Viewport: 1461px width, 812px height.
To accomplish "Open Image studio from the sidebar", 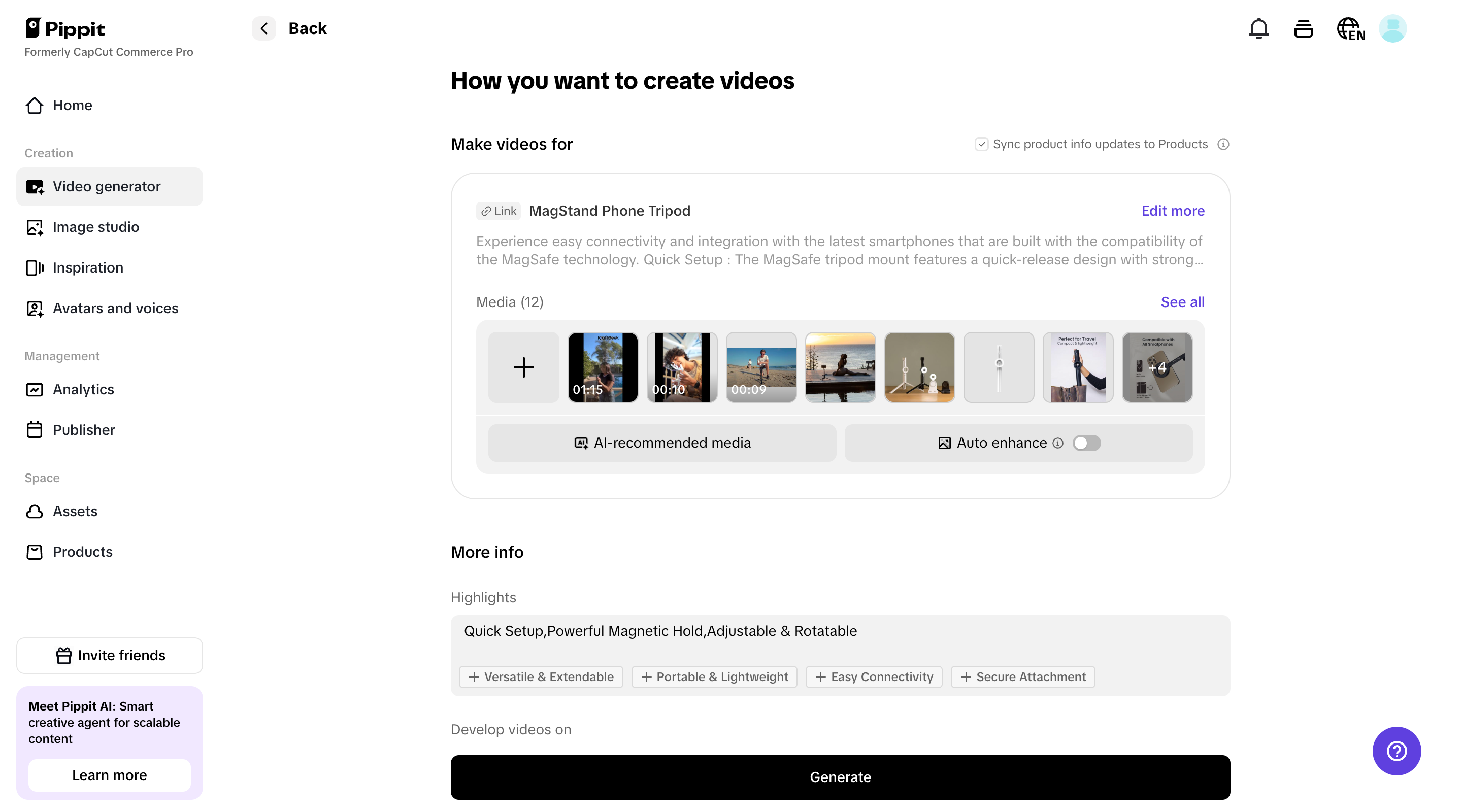I will pos(96,227).
